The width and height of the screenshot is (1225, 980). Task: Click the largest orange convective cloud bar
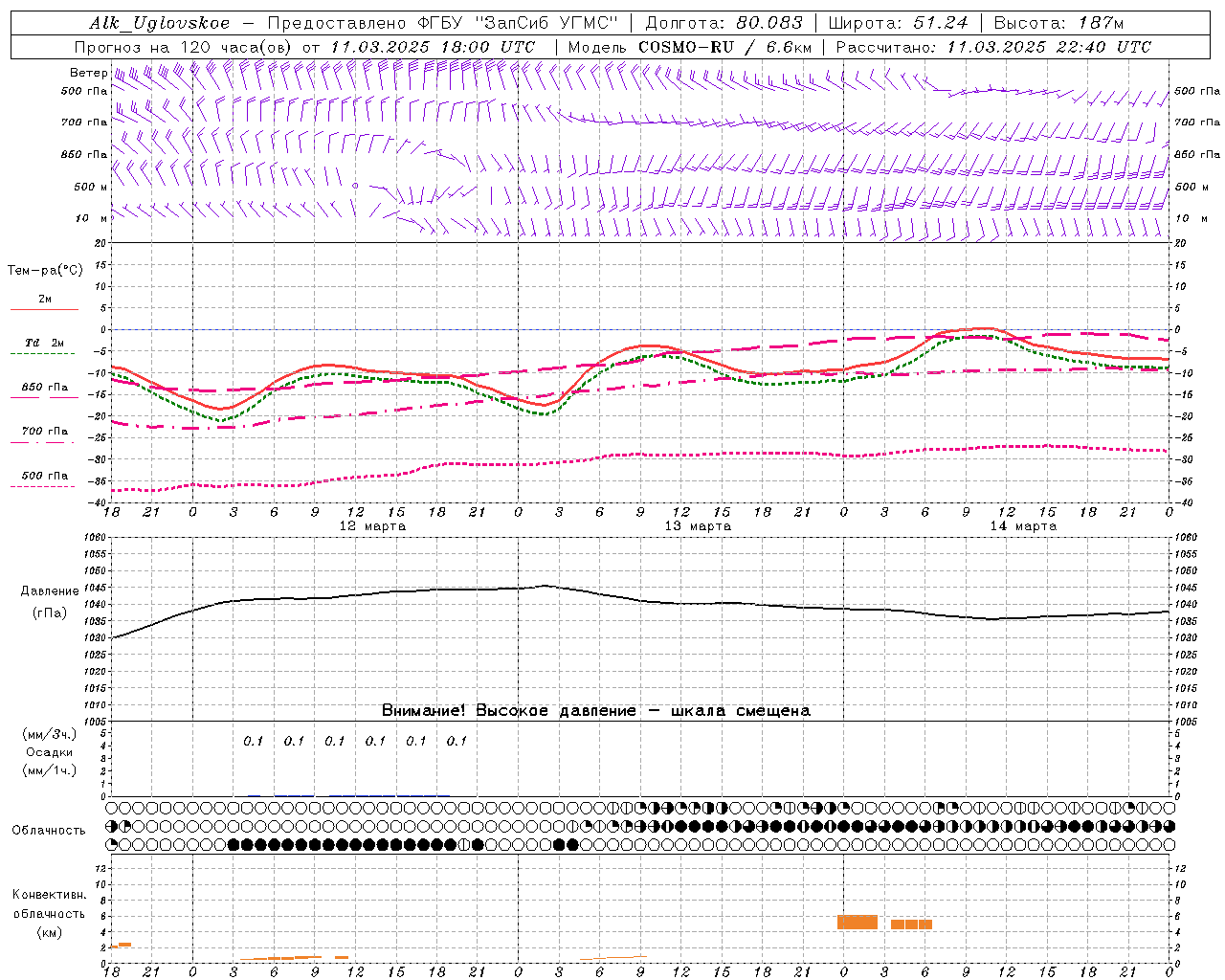857,922
